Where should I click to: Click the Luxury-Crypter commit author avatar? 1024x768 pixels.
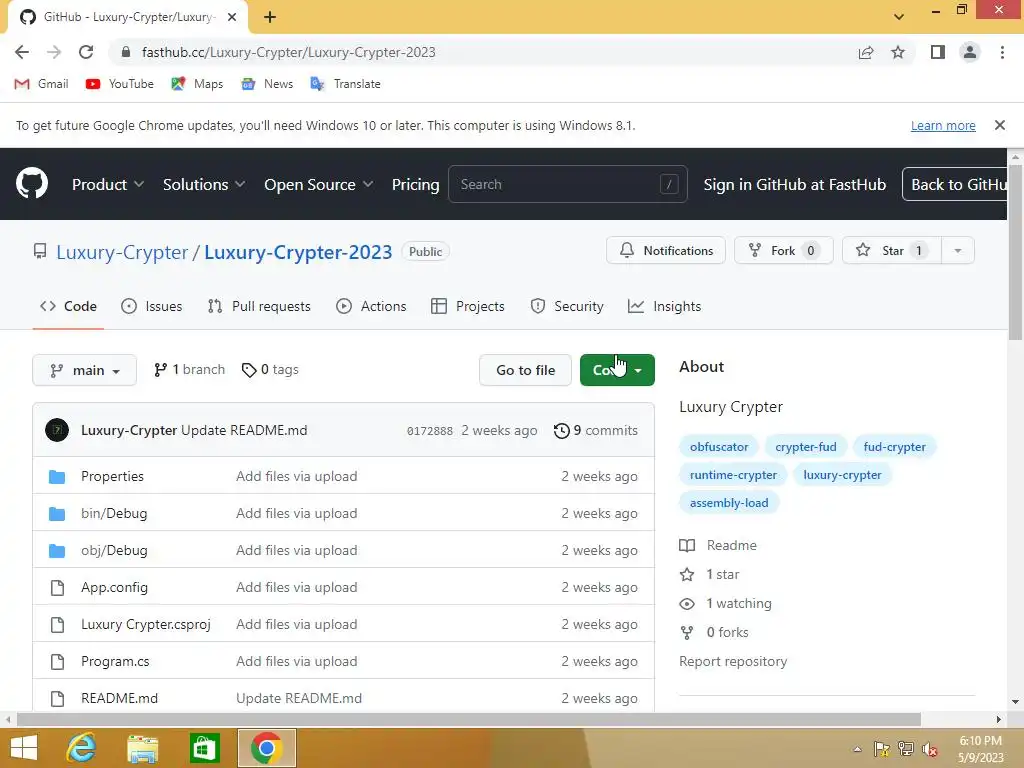pyautogui.click(x=57, y=430)
